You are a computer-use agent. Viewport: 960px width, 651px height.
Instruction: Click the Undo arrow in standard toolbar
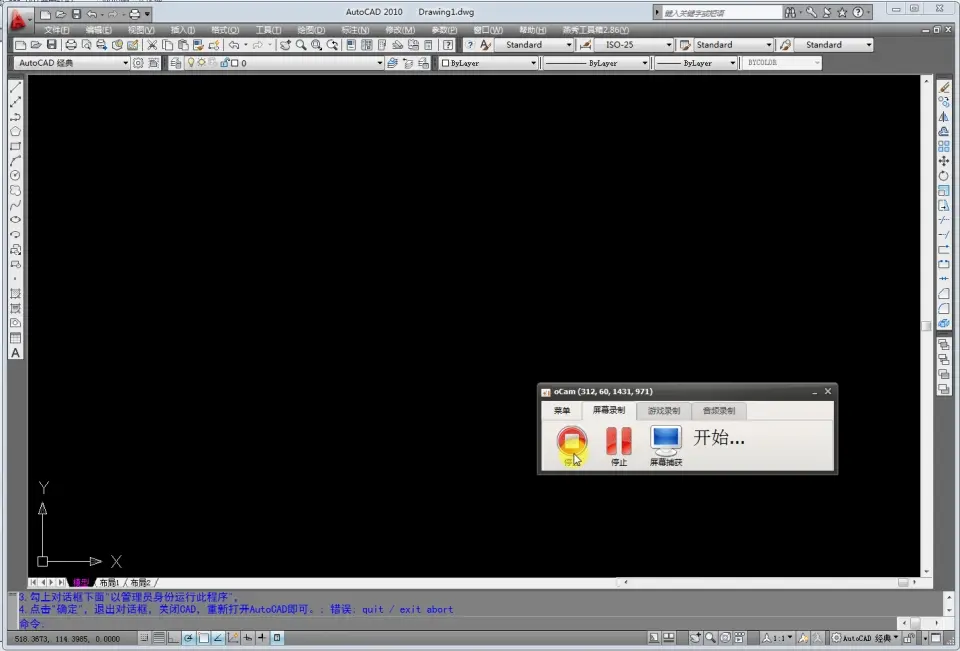(x=234, y=45)
